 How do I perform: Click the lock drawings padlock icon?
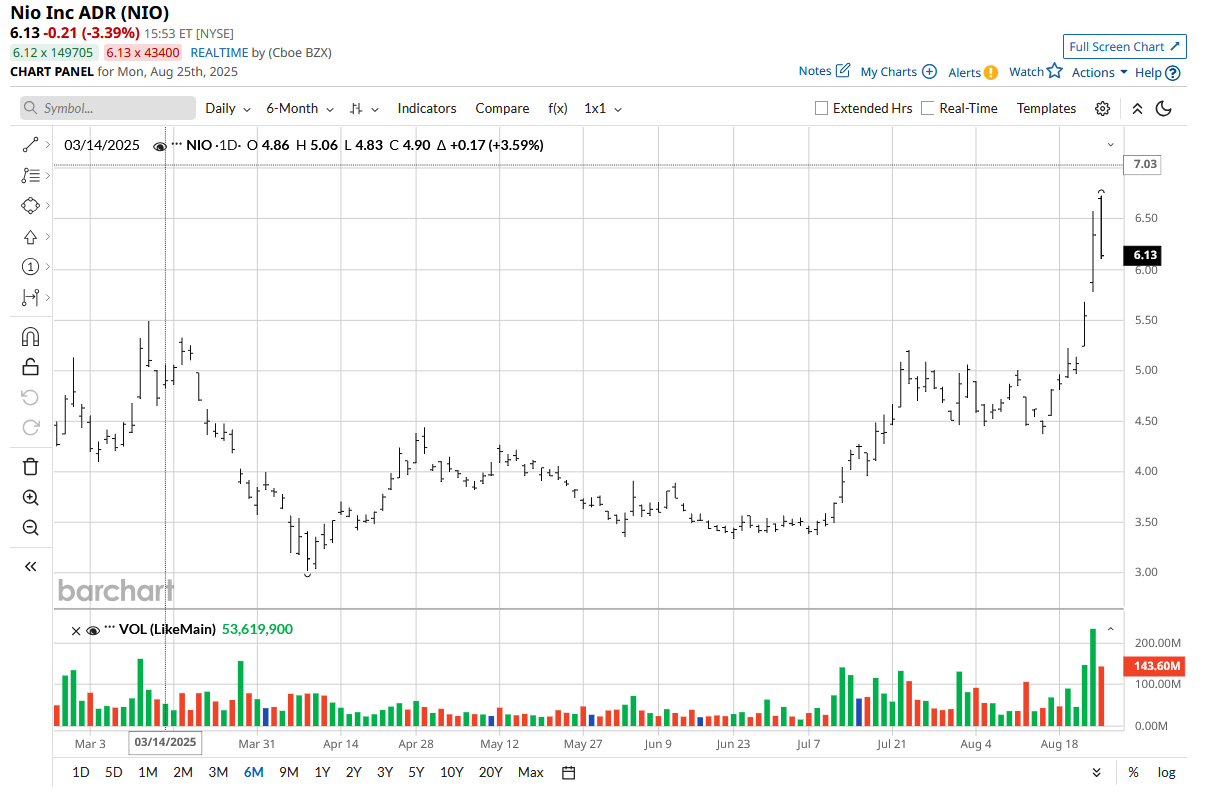click(x=30, y=367)
